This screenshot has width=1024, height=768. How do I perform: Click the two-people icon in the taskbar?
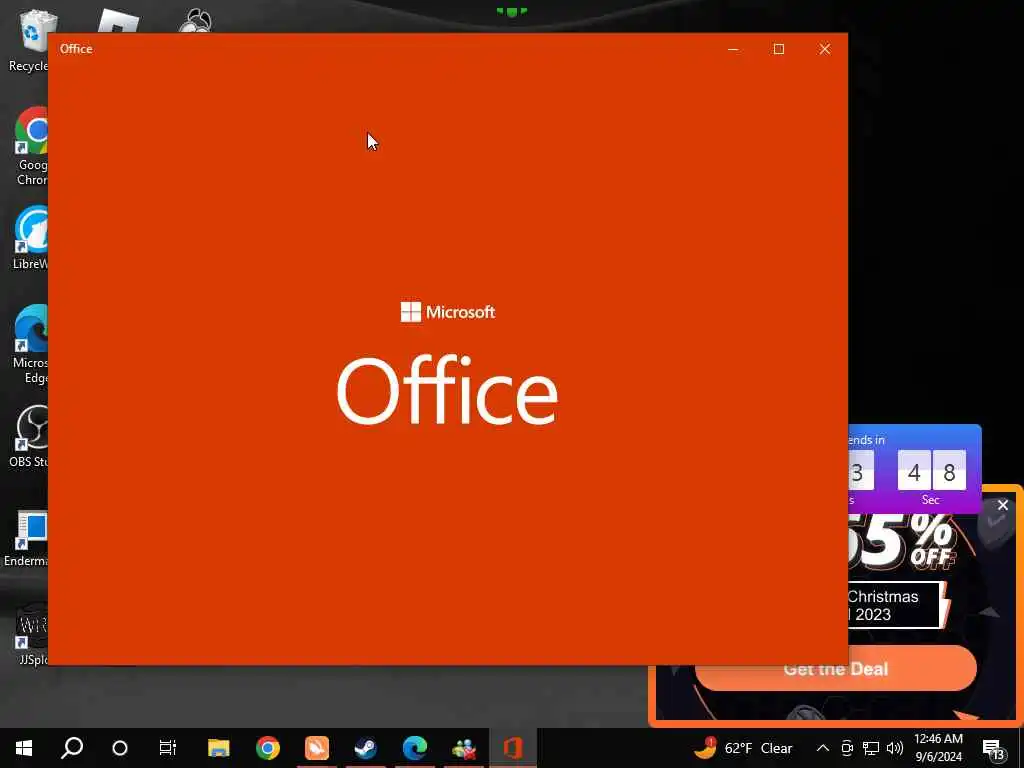(464, 748)
